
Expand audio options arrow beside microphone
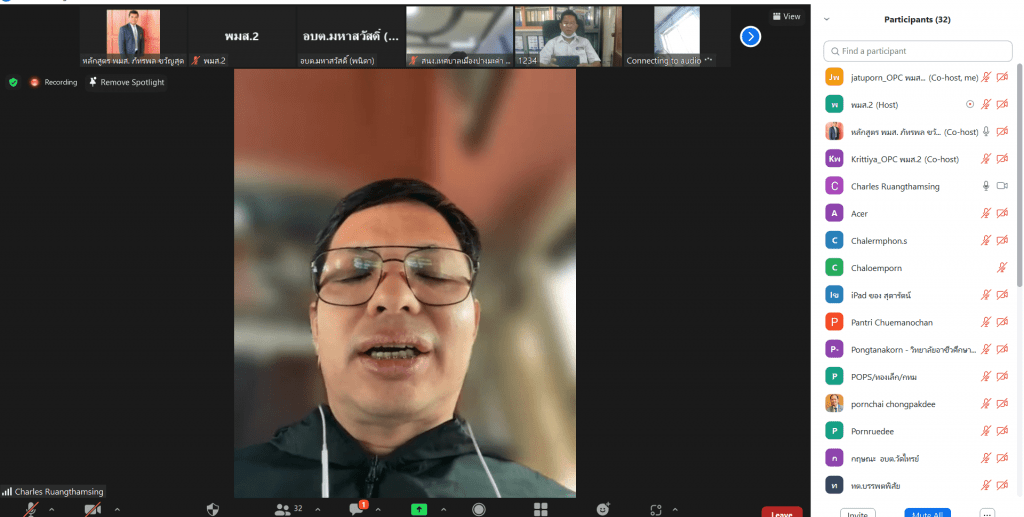pos(55,509)
